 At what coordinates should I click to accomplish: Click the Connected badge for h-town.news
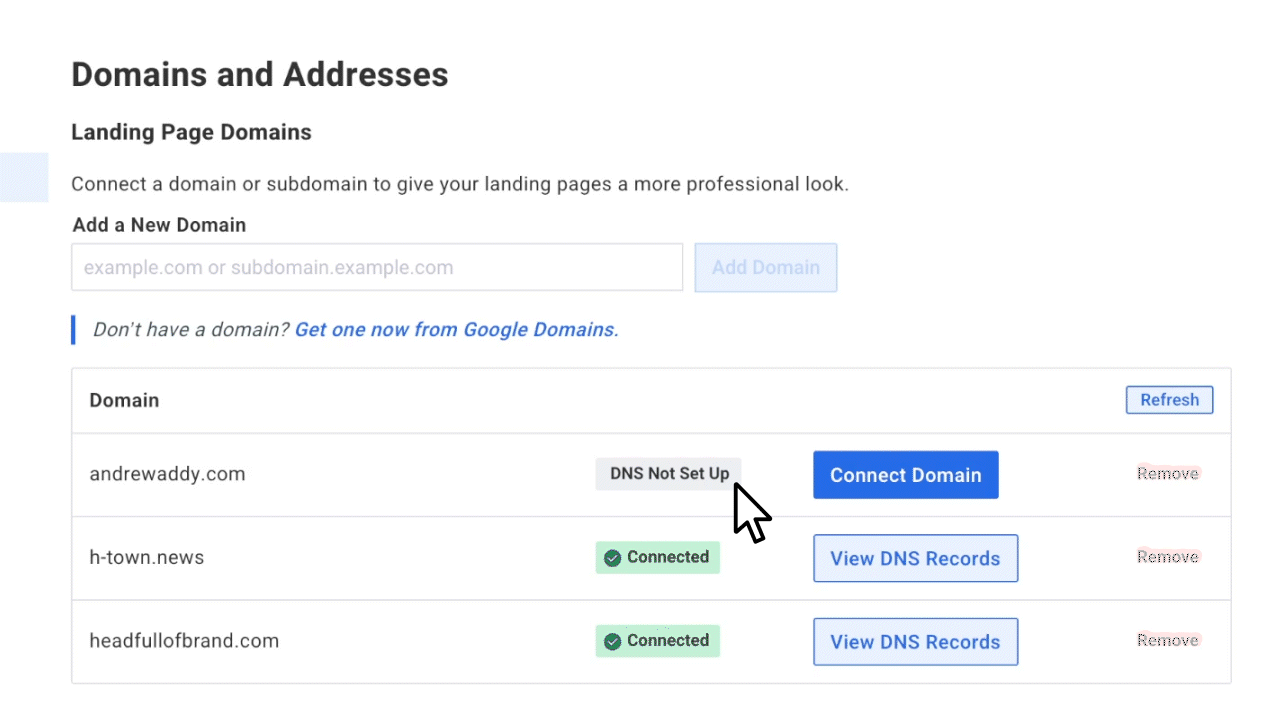point(657,558)
